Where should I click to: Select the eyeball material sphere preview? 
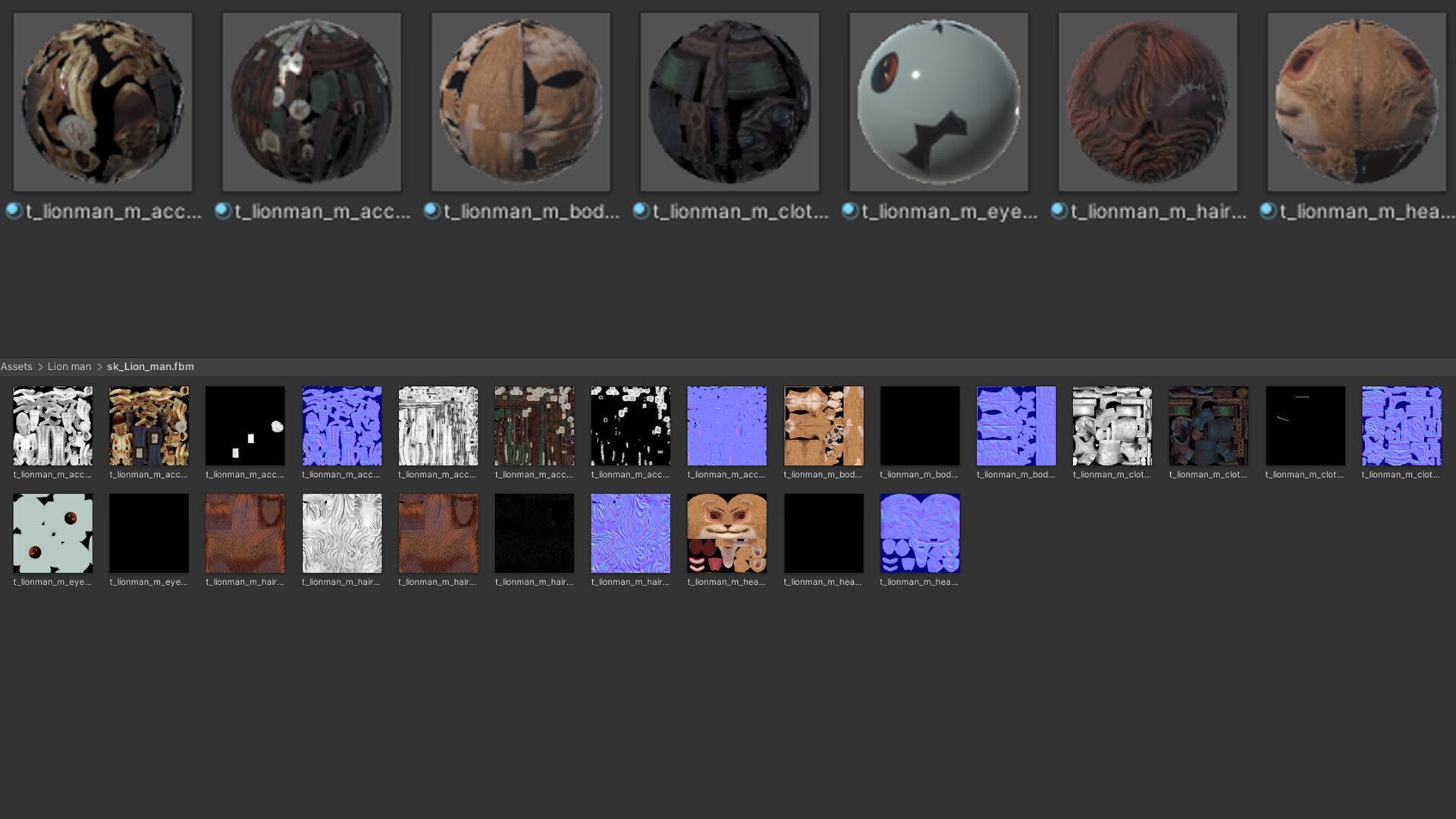(938, 102)
